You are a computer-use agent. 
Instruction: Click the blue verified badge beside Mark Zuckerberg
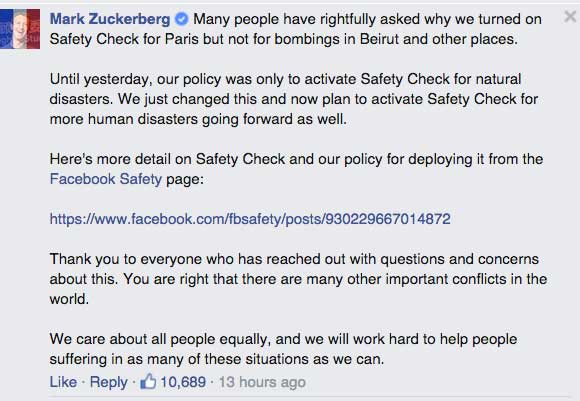click(x=181, y=19)
